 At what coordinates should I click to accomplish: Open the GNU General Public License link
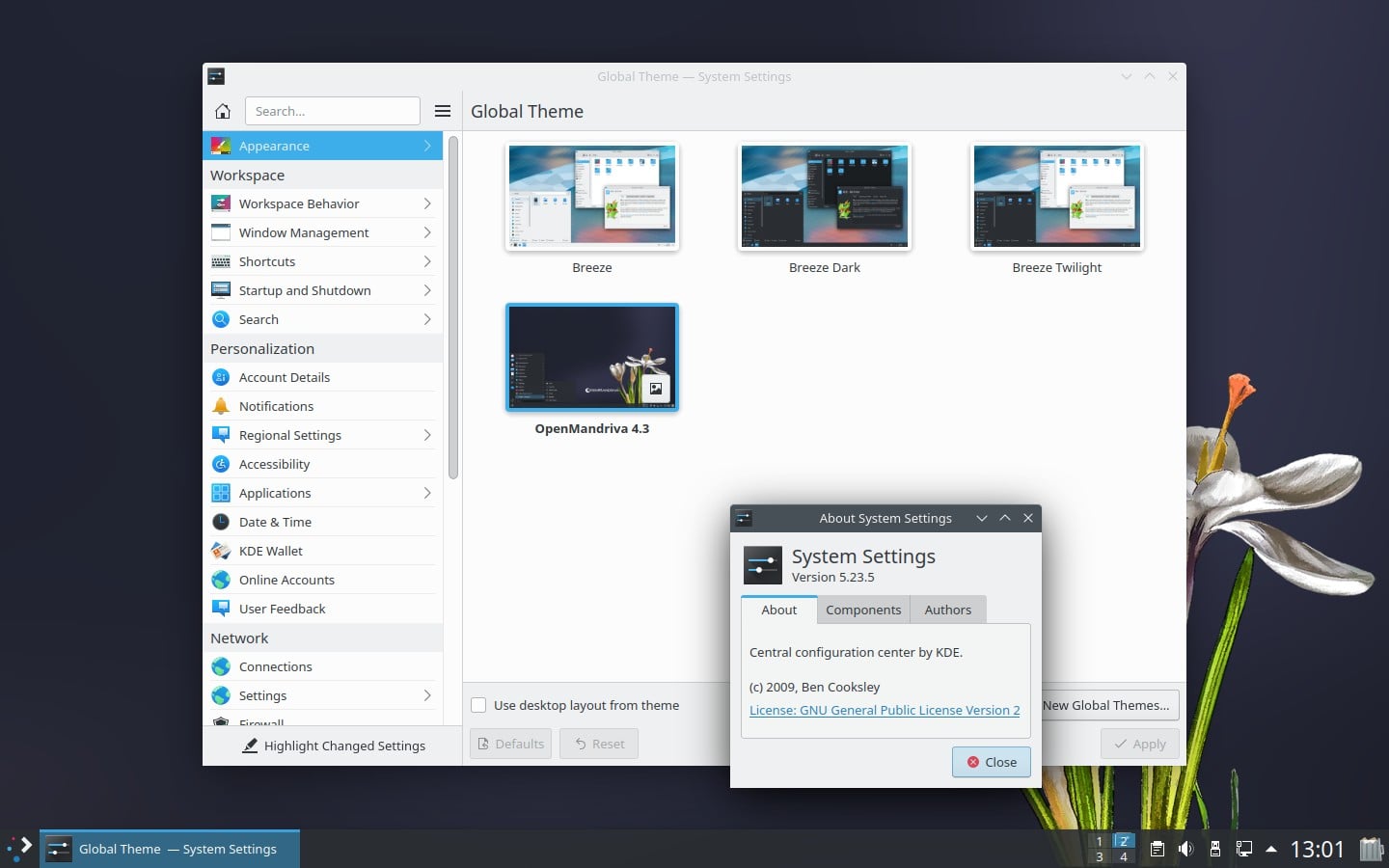click(885, 710)
